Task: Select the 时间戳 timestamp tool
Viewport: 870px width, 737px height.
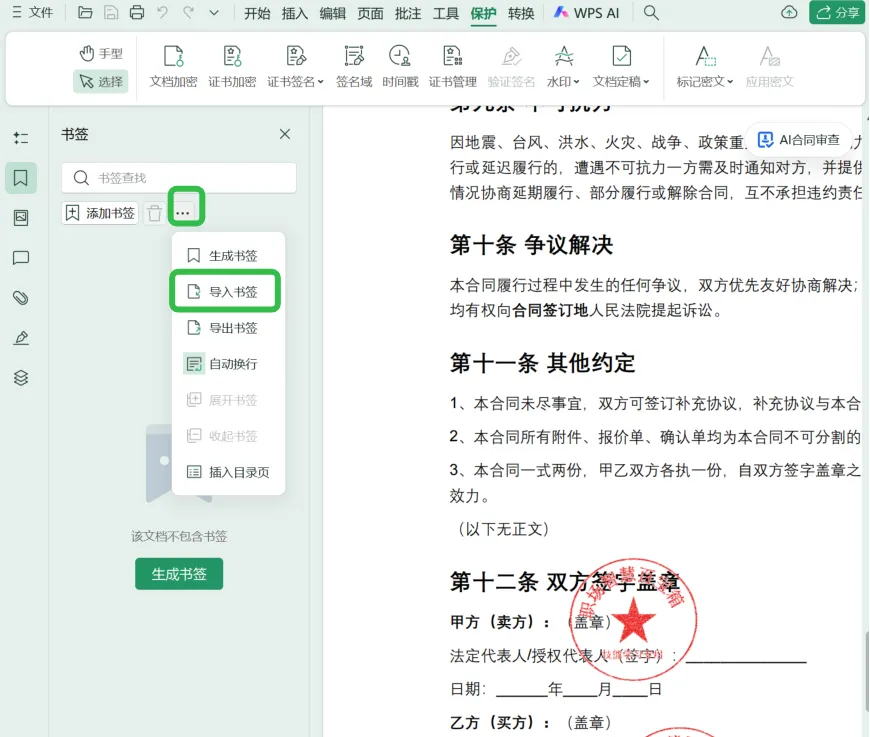Action: click(x=400, y=67)
